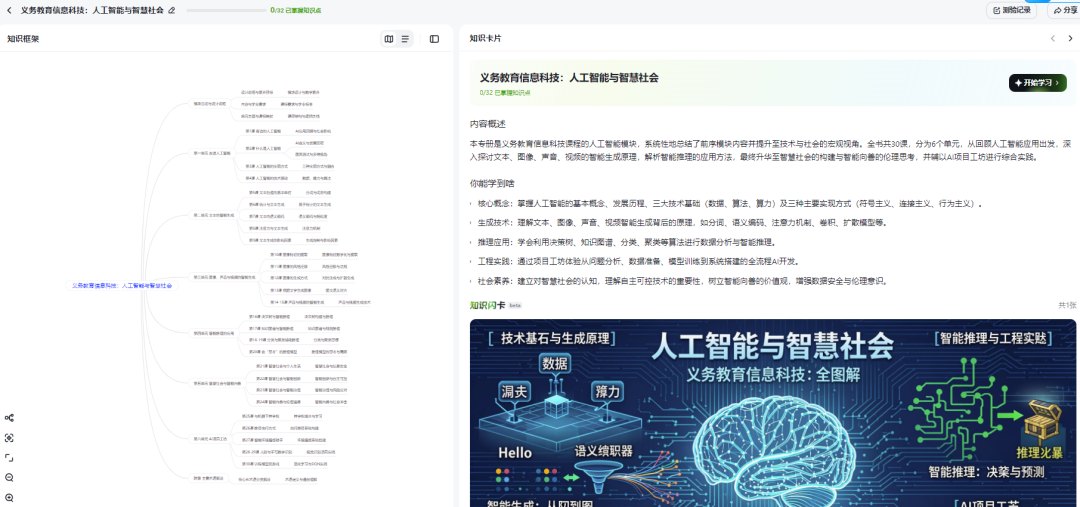Image resolution: width=1080 pixels, height=507 pixels.
Task: Select the 附录 node in mind map
Action: (207, 477)
